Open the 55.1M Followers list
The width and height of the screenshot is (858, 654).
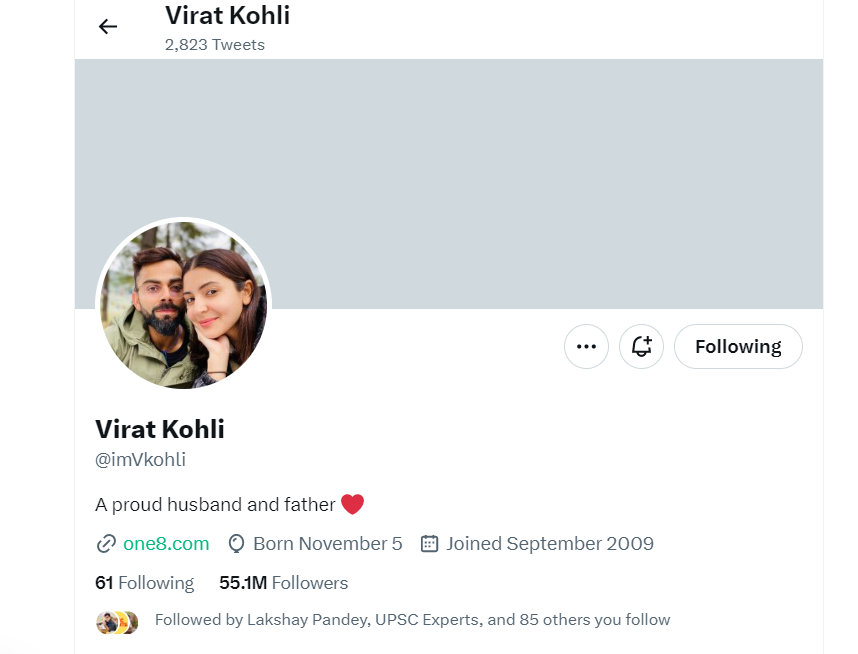(x=284, y=583)
